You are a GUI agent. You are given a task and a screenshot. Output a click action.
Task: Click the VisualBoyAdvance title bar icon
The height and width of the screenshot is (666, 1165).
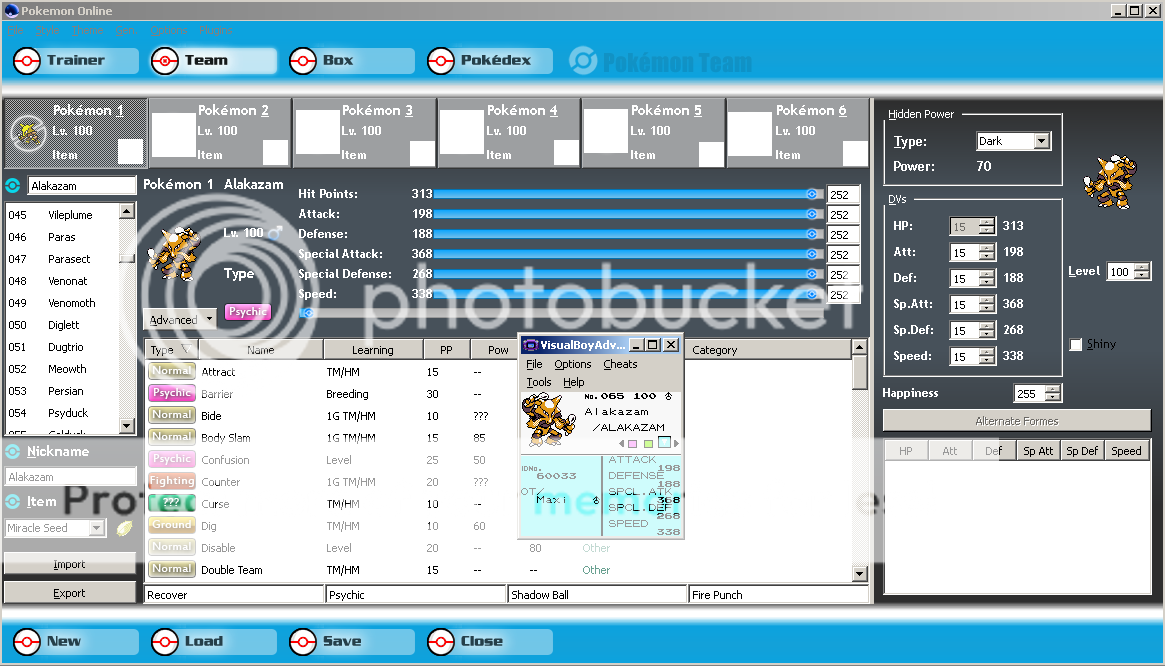(530, 345)
